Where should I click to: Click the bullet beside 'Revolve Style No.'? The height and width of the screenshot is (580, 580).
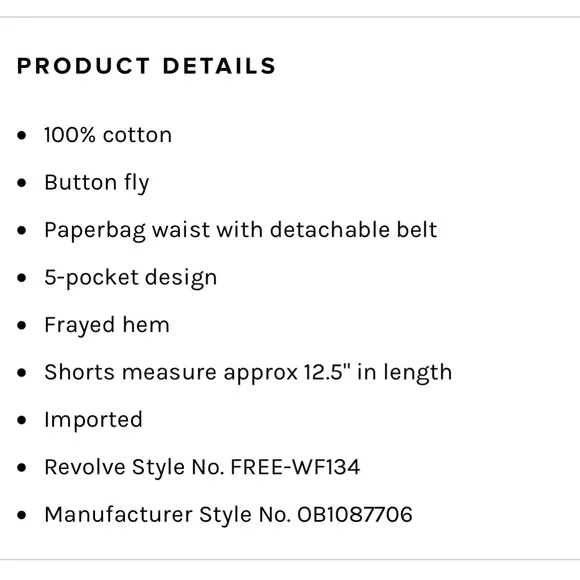(22, 468)
